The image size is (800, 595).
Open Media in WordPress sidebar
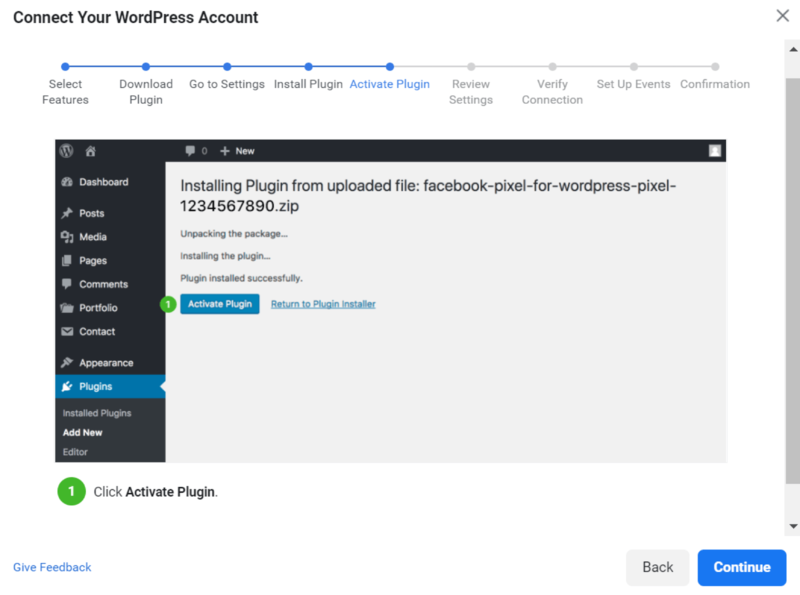[92, 237]
